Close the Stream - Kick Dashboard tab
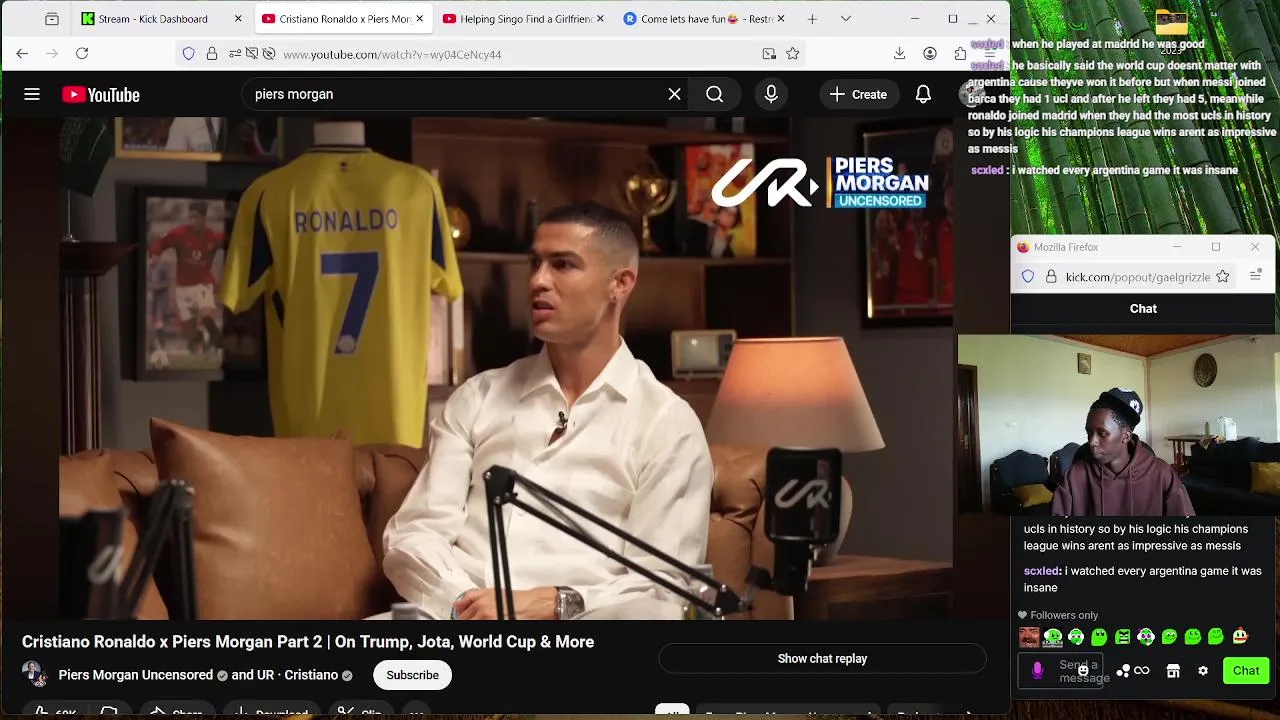The width and height of the screenshot is (1280, 720). pos(238,18)
